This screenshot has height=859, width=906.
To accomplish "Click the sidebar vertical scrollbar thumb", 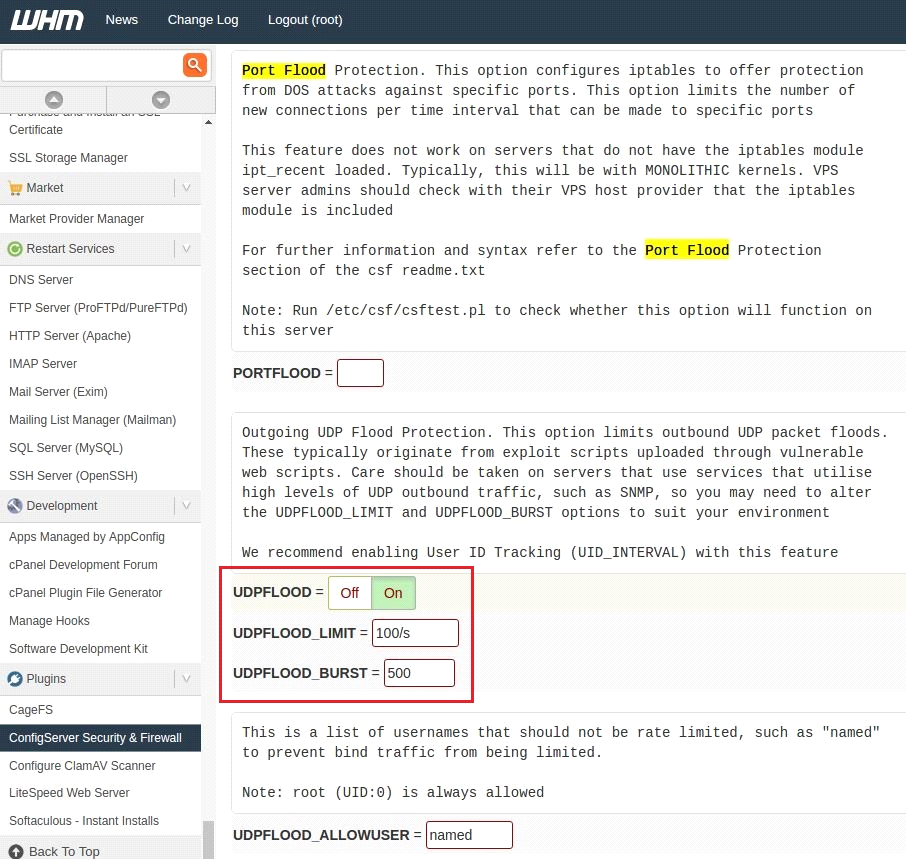I will point(209,840).
